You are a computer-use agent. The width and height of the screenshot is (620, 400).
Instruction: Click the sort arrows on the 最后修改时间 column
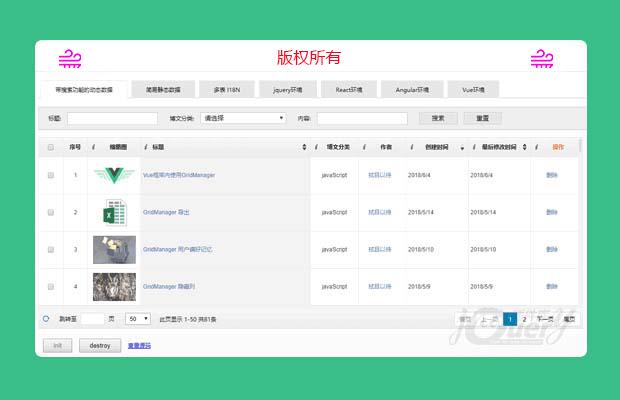[x=532, y=147]
